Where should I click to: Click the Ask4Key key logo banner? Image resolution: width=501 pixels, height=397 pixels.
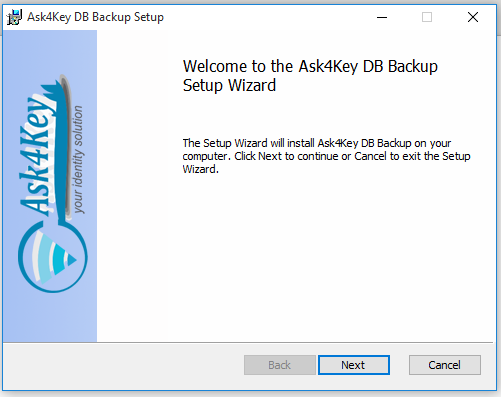[x=50, y=186]
